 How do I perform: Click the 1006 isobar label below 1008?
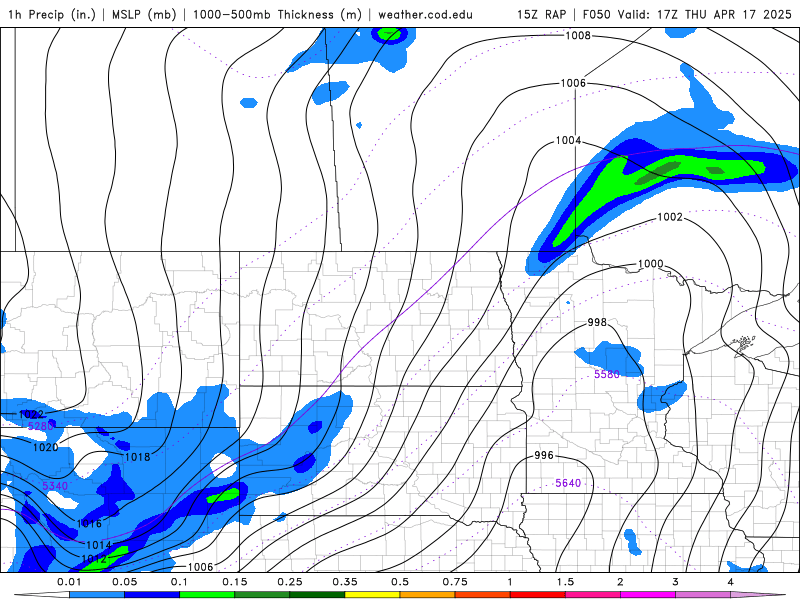[x=573, y=83]
